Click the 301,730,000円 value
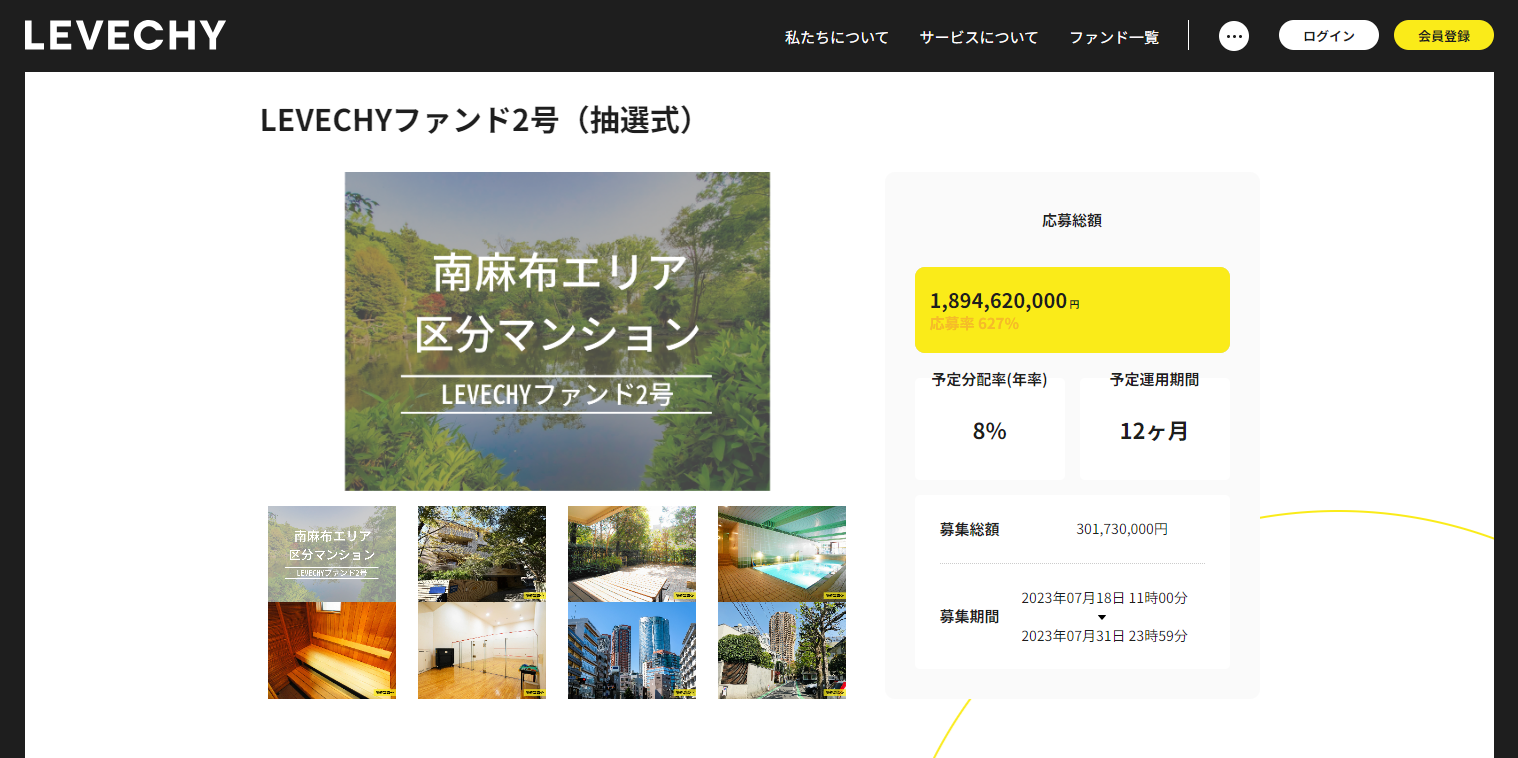The image size is (1518, 758). [x=1122, y=529]
